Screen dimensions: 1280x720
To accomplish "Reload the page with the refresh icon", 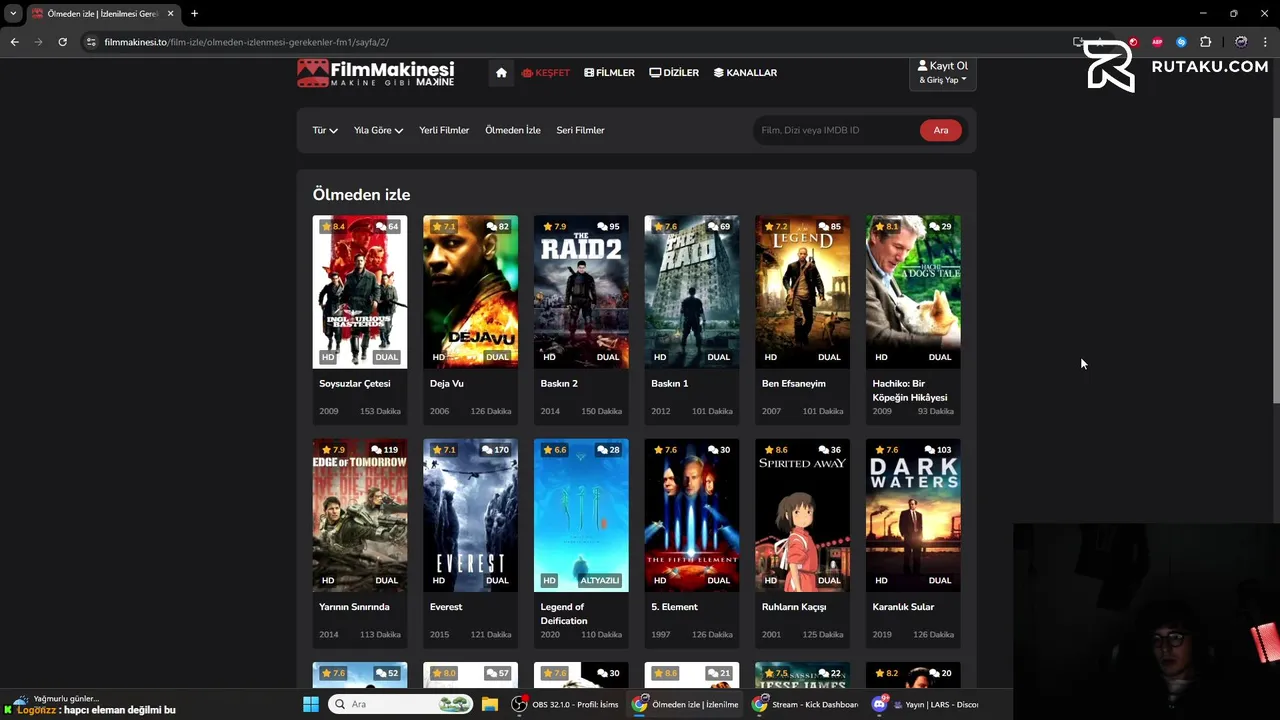I will click(62, 42).
